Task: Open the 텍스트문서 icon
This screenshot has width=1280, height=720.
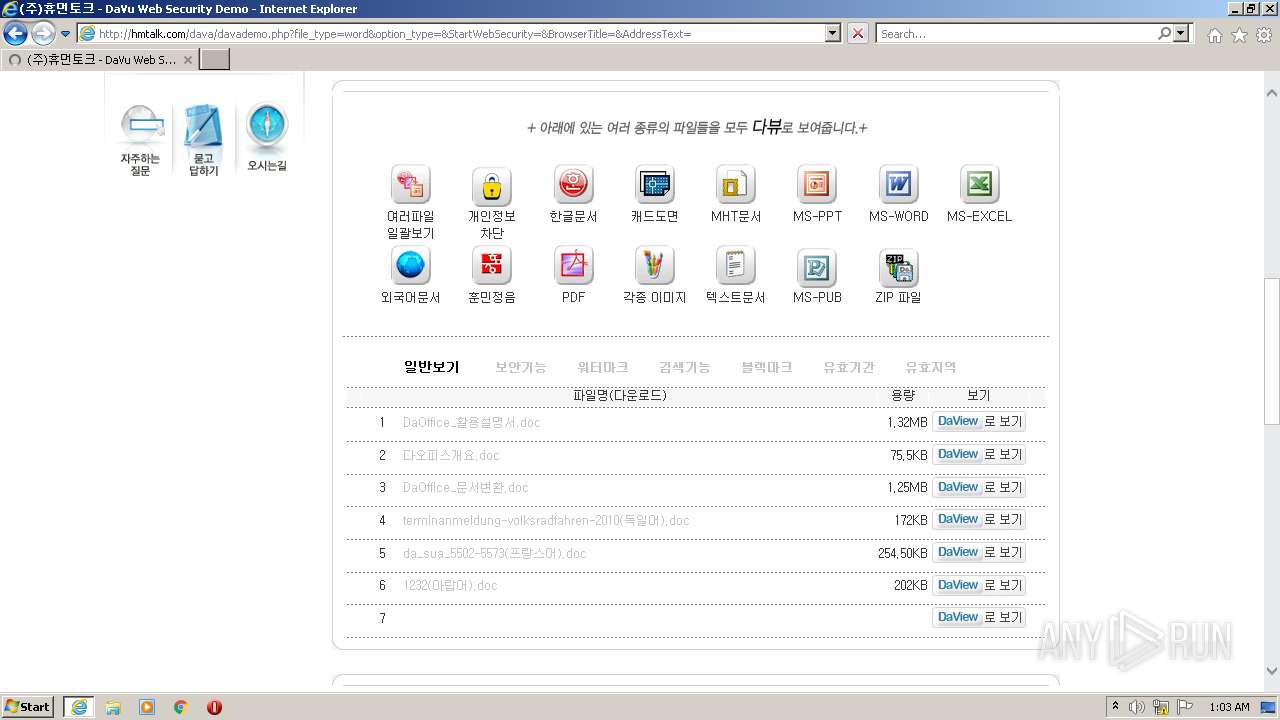Action: 736,265
